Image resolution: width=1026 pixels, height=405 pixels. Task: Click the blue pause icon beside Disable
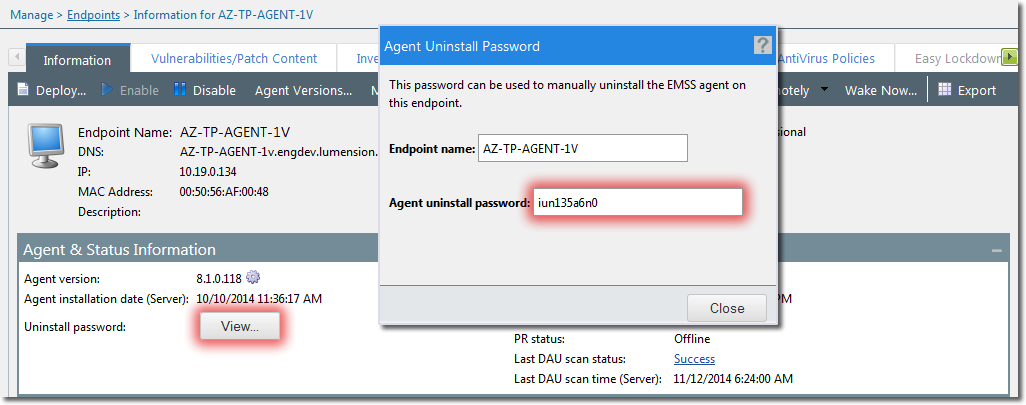click(x=180, y=90)
